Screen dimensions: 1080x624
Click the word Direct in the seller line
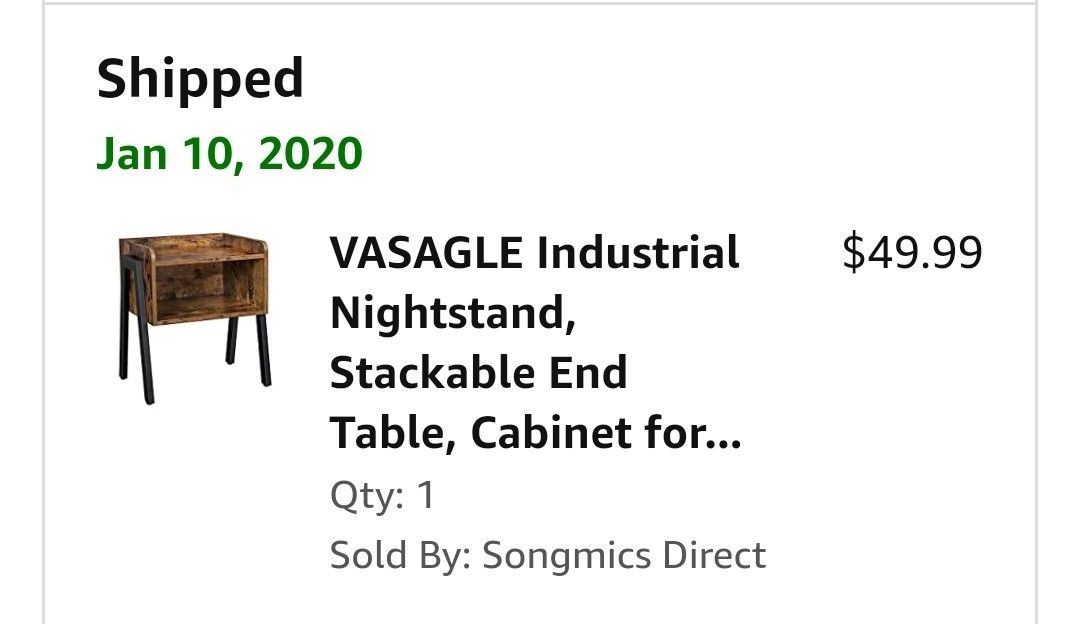pos(717,554)
